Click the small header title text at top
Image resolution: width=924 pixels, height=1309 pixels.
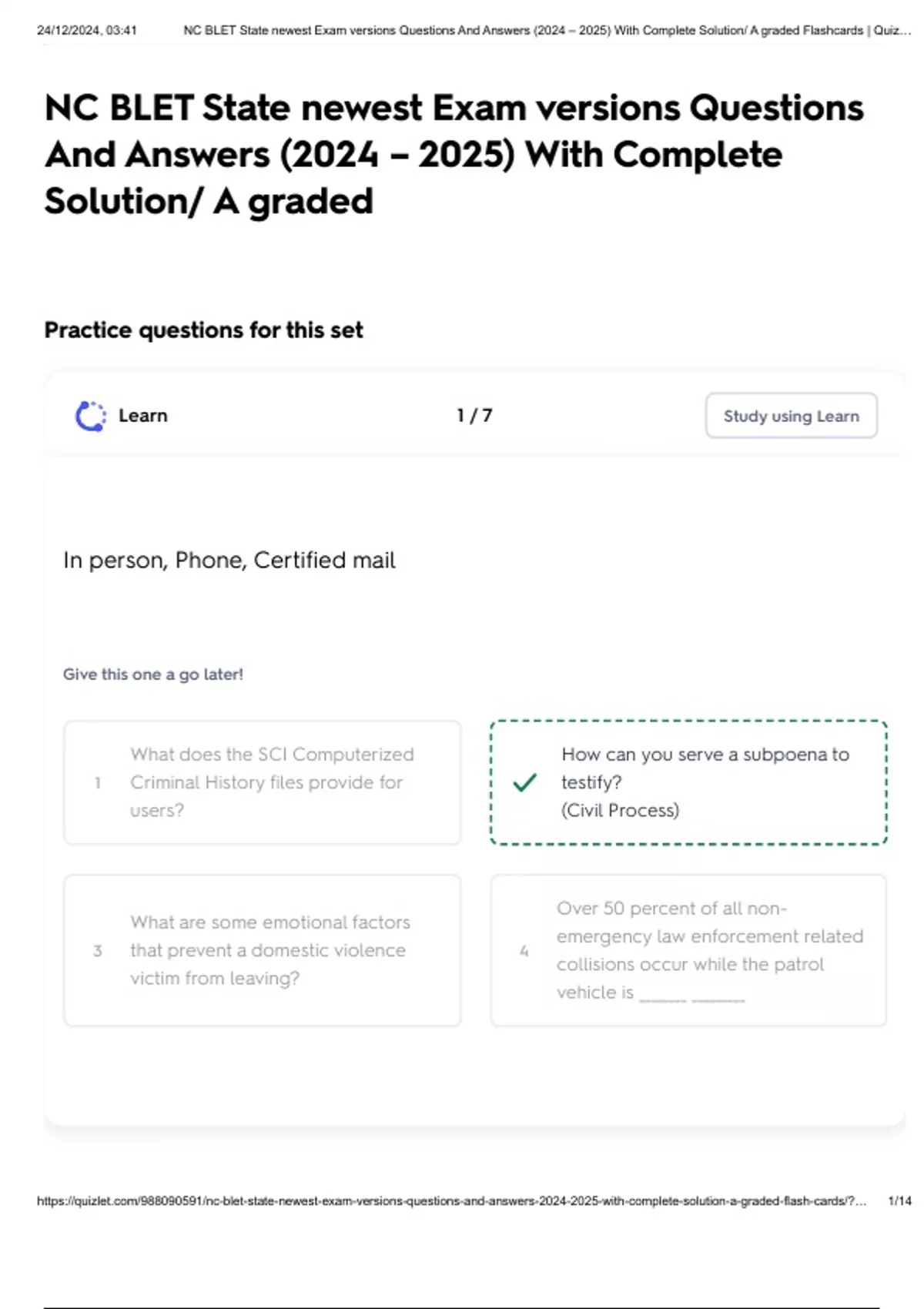(547, 30)
